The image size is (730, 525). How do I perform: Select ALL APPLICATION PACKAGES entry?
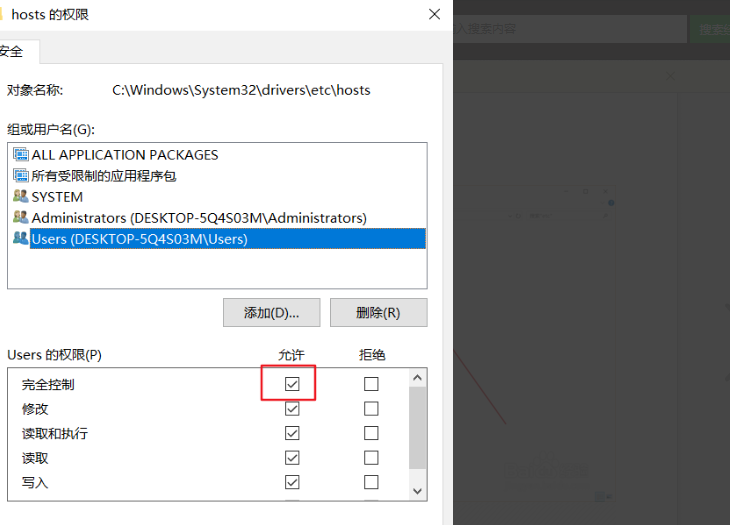(x=124, y=155)
